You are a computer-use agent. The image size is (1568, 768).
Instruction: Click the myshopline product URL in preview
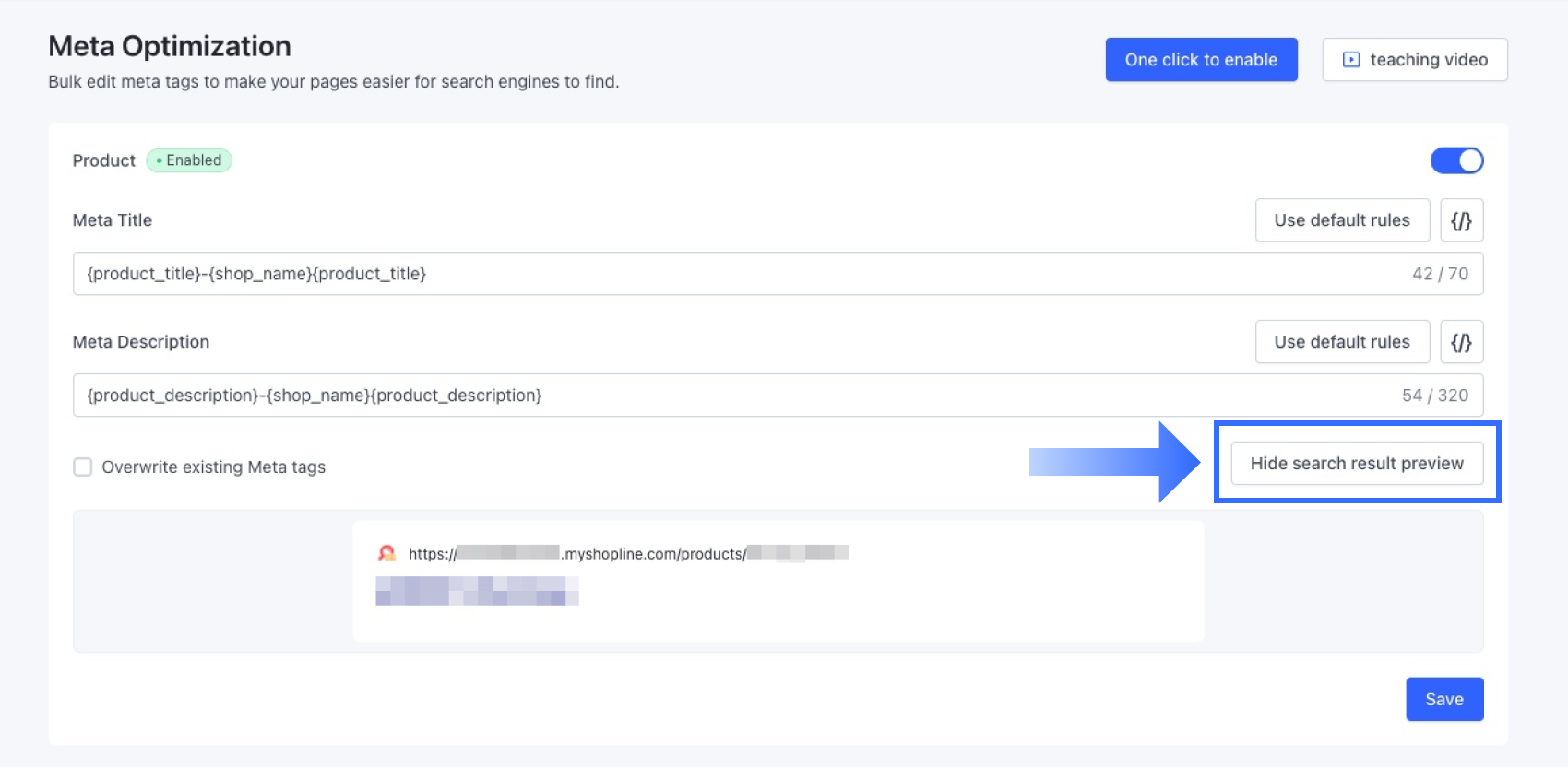pyautogui.click(x=627, y=553)
